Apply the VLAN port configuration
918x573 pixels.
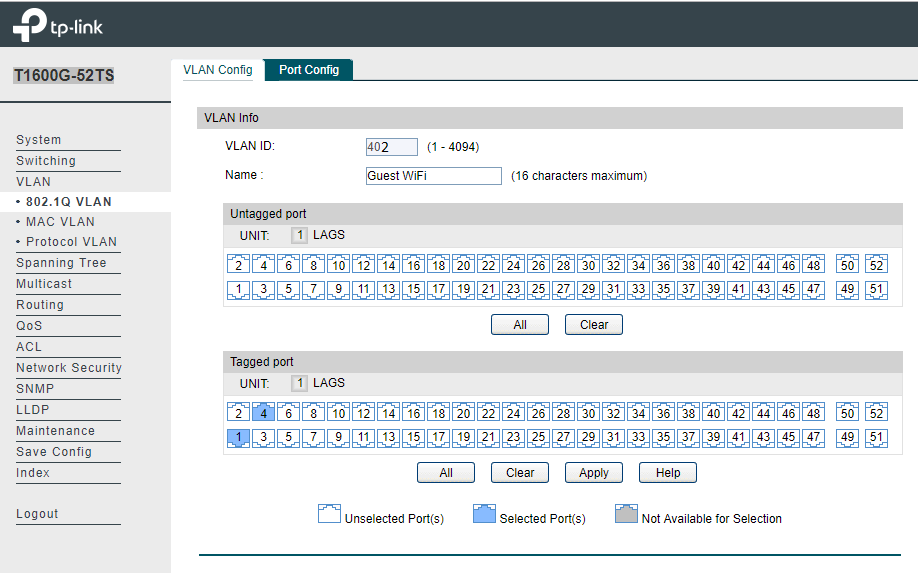click(x=594, y=473)
